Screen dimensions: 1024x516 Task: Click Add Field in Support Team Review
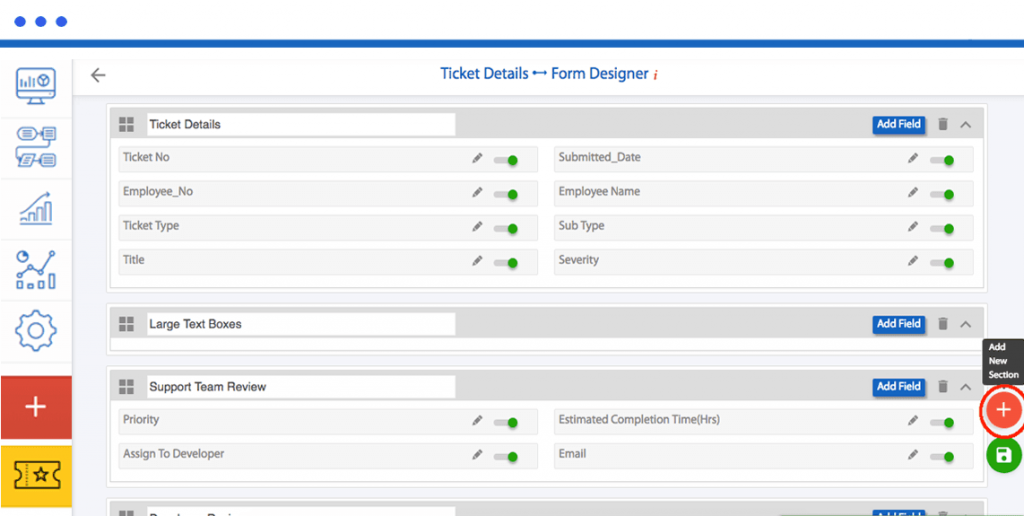(898, 387)
